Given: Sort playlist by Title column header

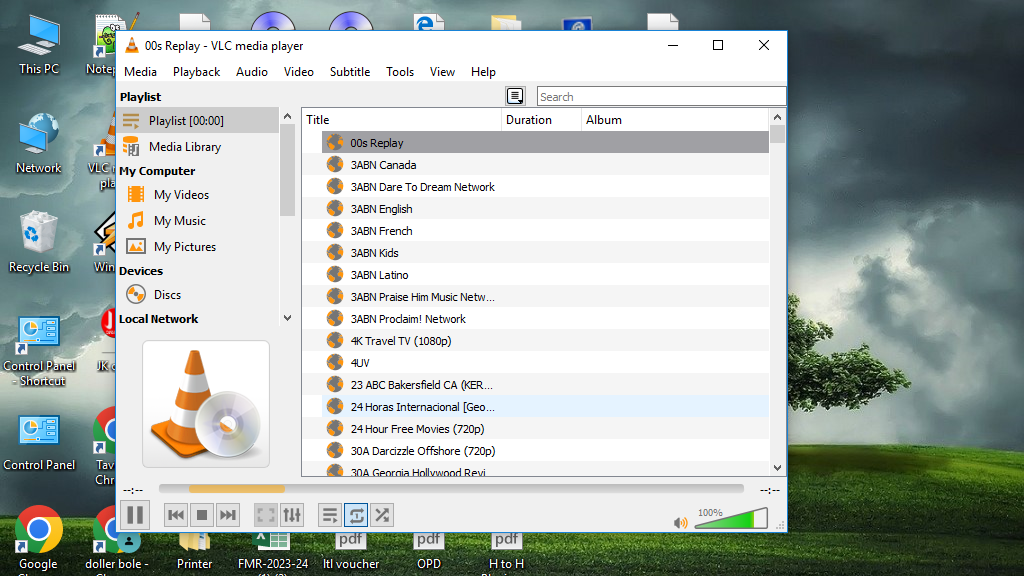Looking at the screenshot, I should (x=402, y=120).
